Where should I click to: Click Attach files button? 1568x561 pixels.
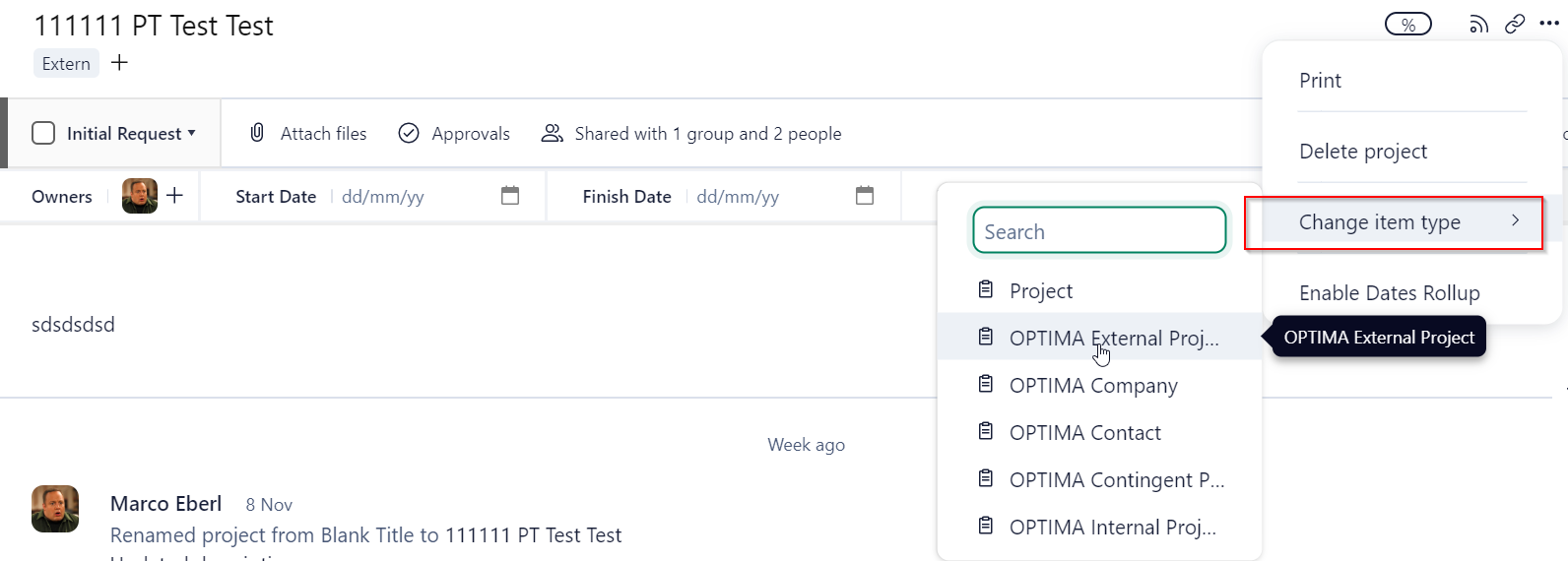(x=309, y=134)
